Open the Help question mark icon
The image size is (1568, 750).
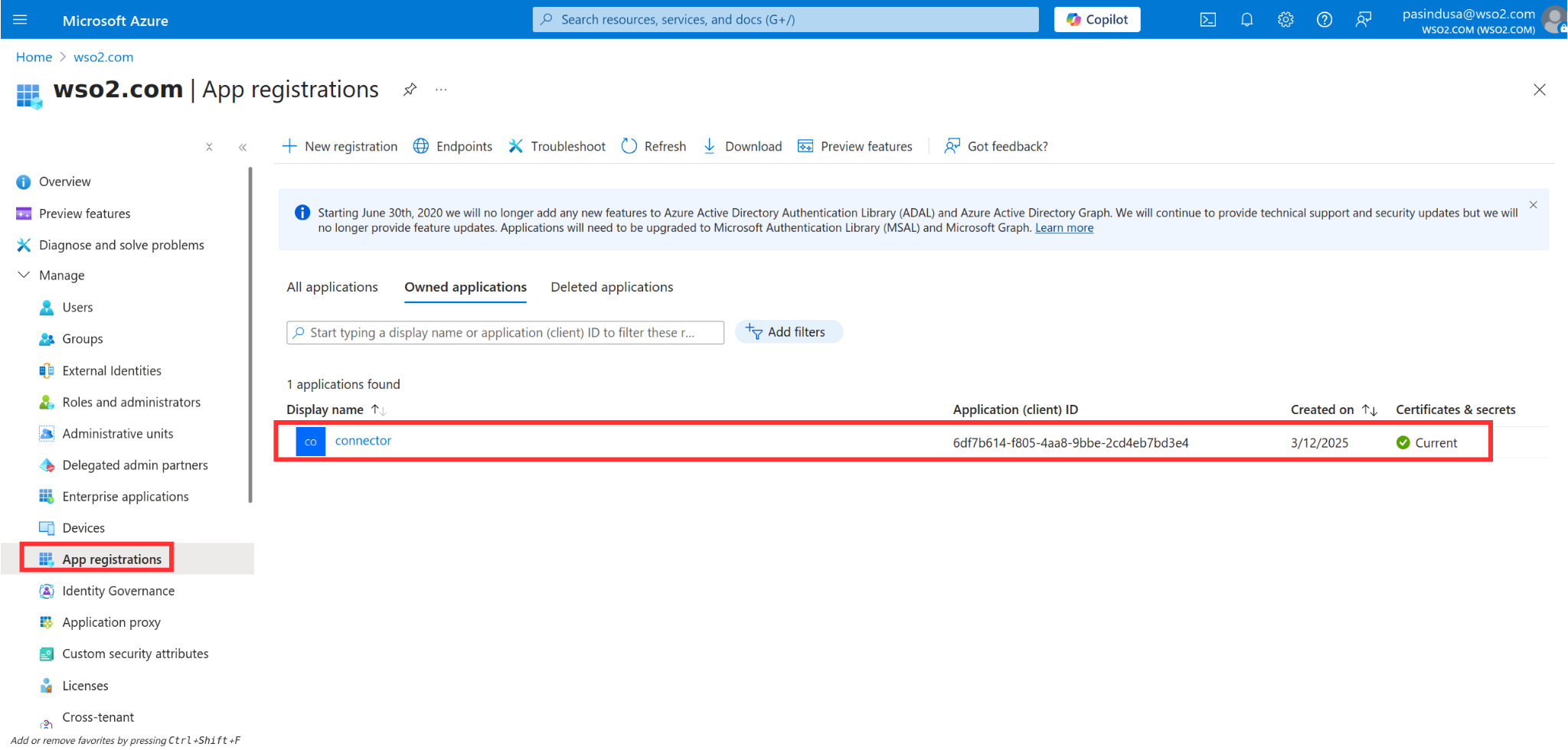click(1325, 20)
